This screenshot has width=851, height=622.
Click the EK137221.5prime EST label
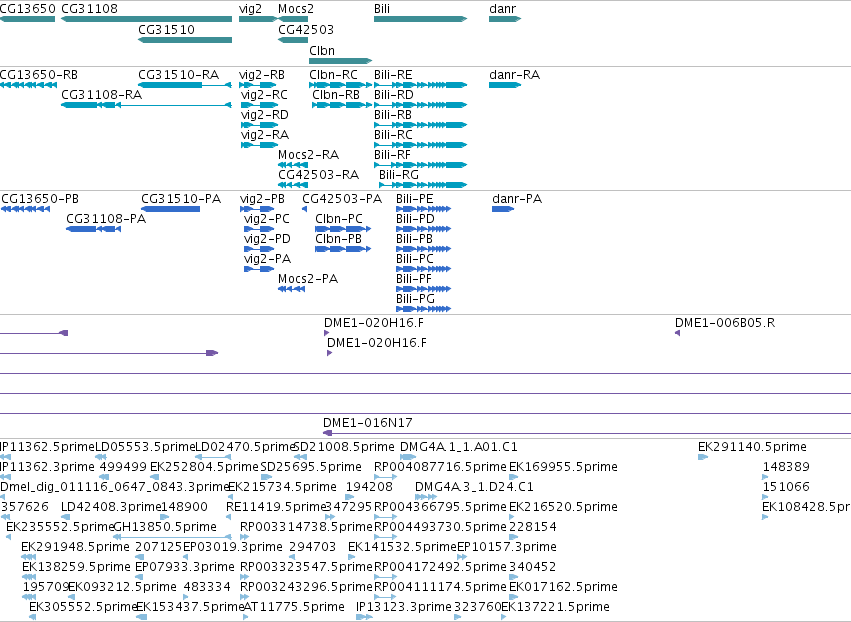coord(555,607)
